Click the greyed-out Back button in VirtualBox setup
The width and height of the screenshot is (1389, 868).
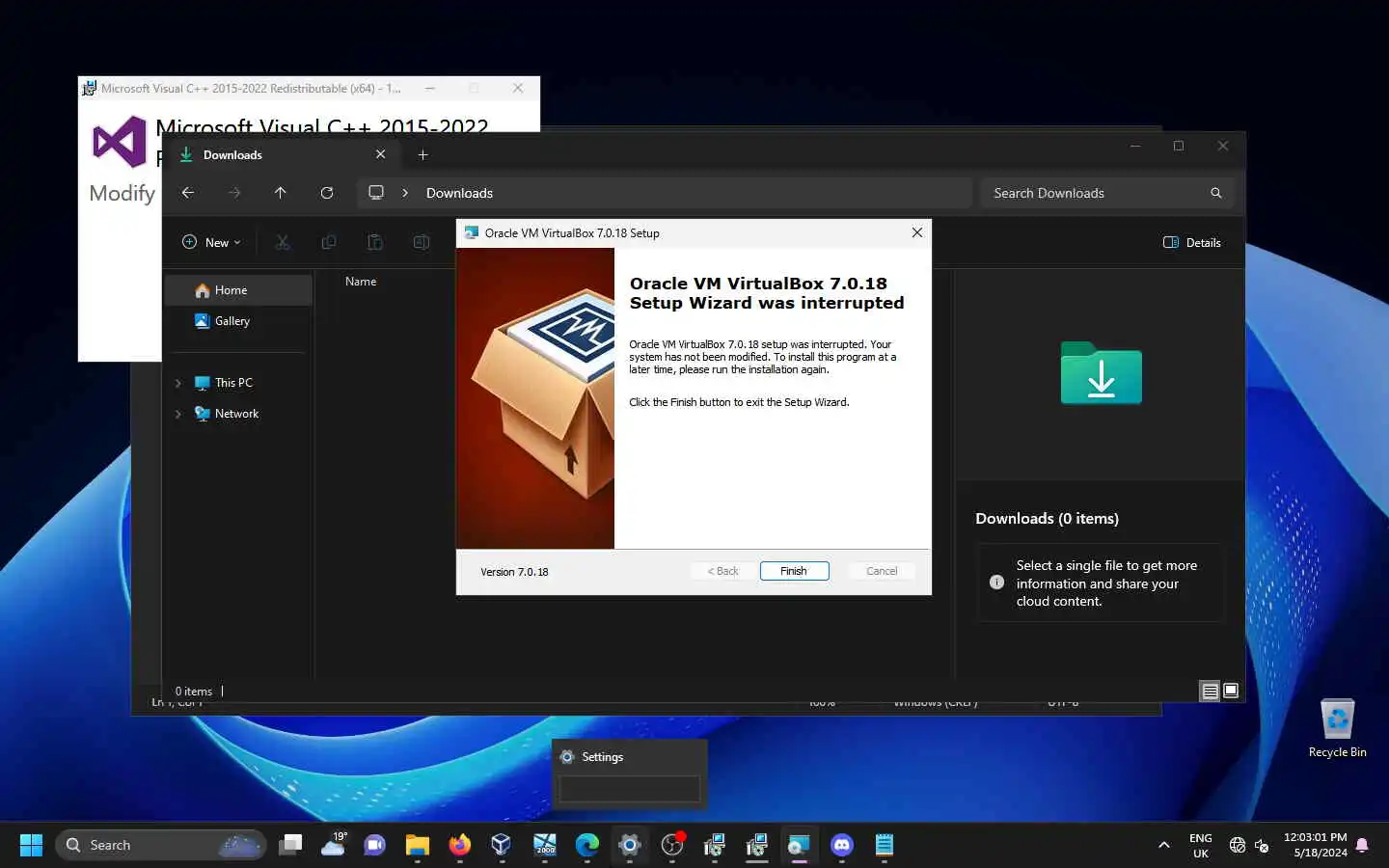point(722,571)
